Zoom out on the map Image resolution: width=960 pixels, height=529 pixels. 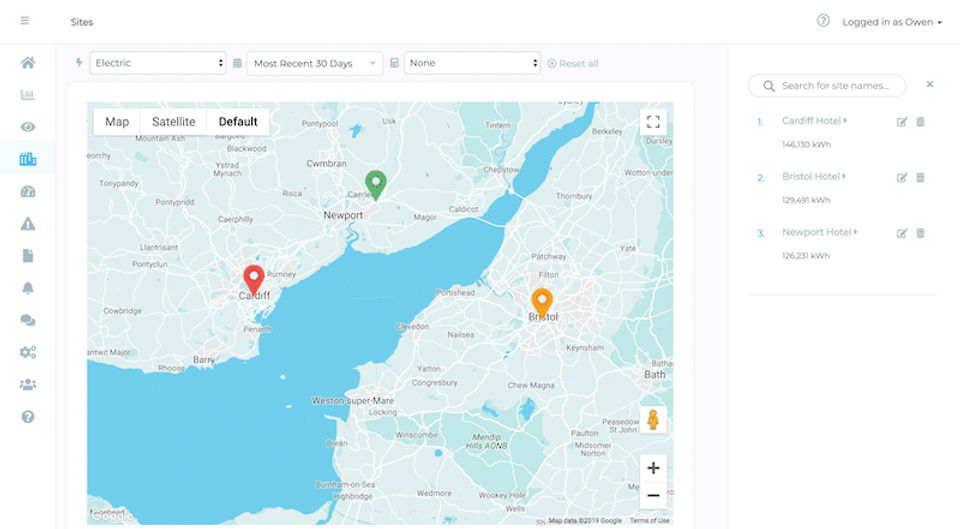point(653,495)
